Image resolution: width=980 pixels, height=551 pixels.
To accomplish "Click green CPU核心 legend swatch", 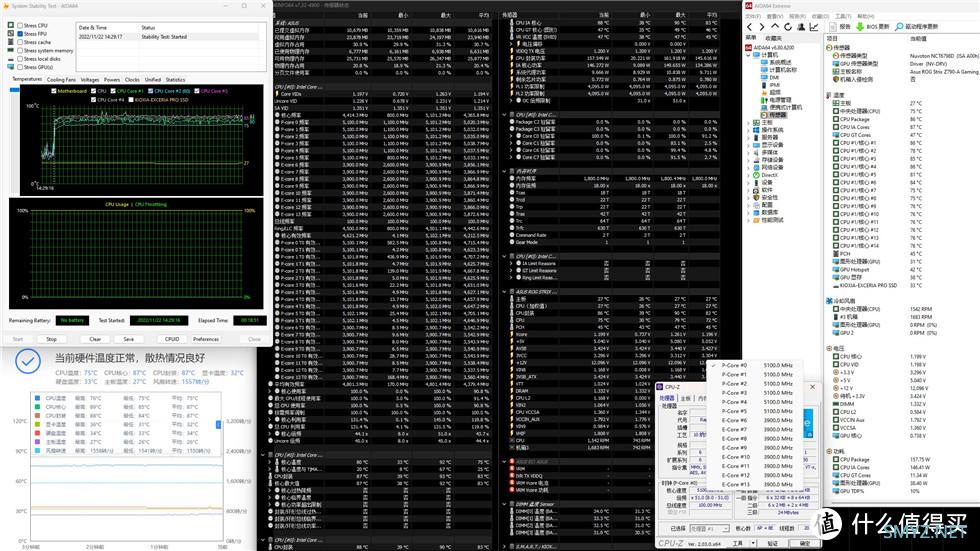I will (38, 407).
